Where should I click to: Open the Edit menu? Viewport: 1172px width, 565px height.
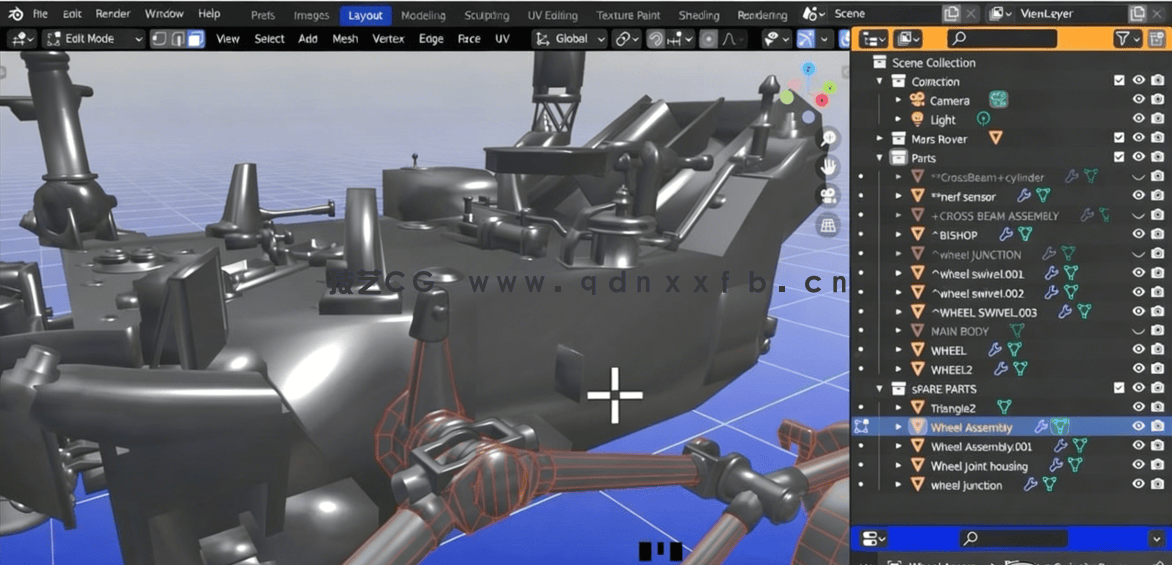[73, 13]
